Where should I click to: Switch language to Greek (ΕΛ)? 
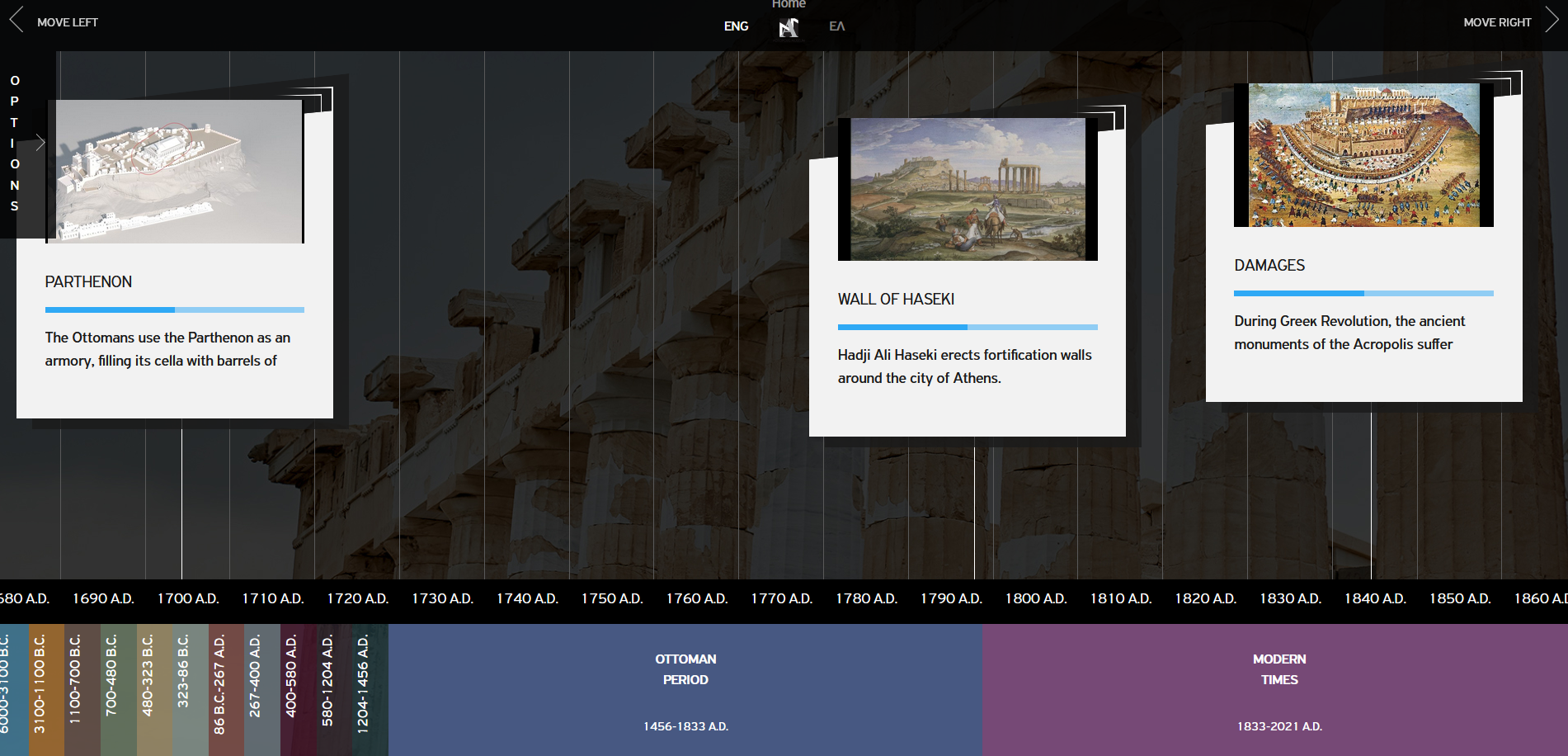click(836, 26)
